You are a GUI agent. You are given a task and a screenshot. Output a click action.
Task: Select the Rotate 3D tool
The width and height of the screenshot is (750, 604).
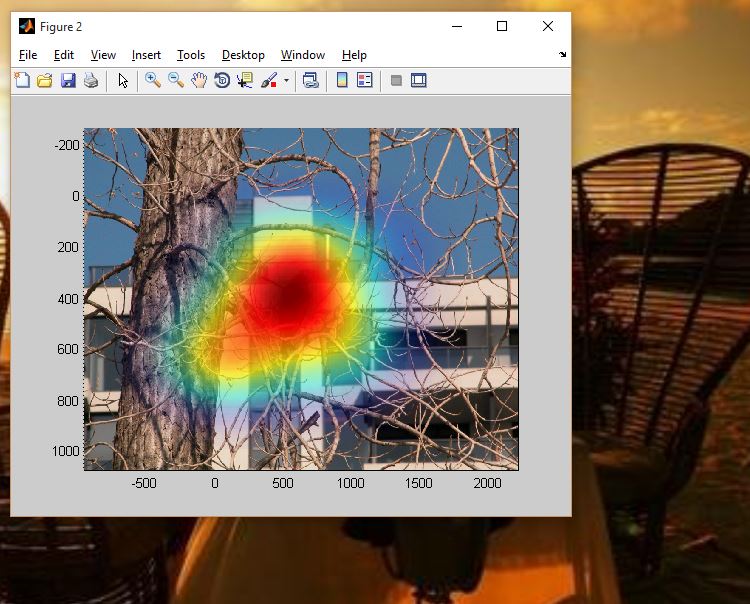tap(222, 80)
